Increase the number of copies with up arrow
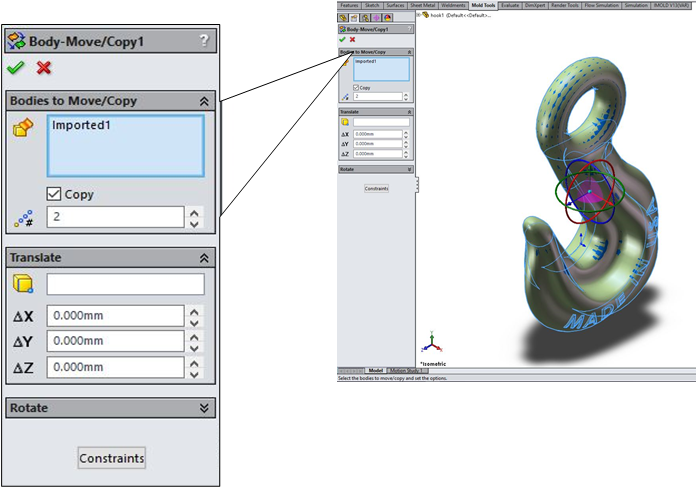Screen dimensions: 697x488 tap(195, 212)
